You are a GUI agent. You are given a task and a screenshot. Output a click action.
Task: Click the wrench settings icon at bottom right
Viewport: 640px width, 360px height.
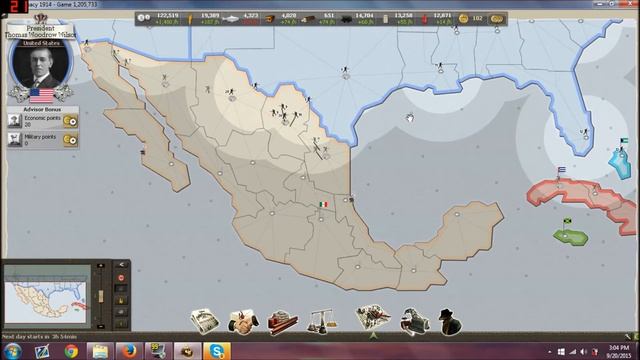point(628,337)
